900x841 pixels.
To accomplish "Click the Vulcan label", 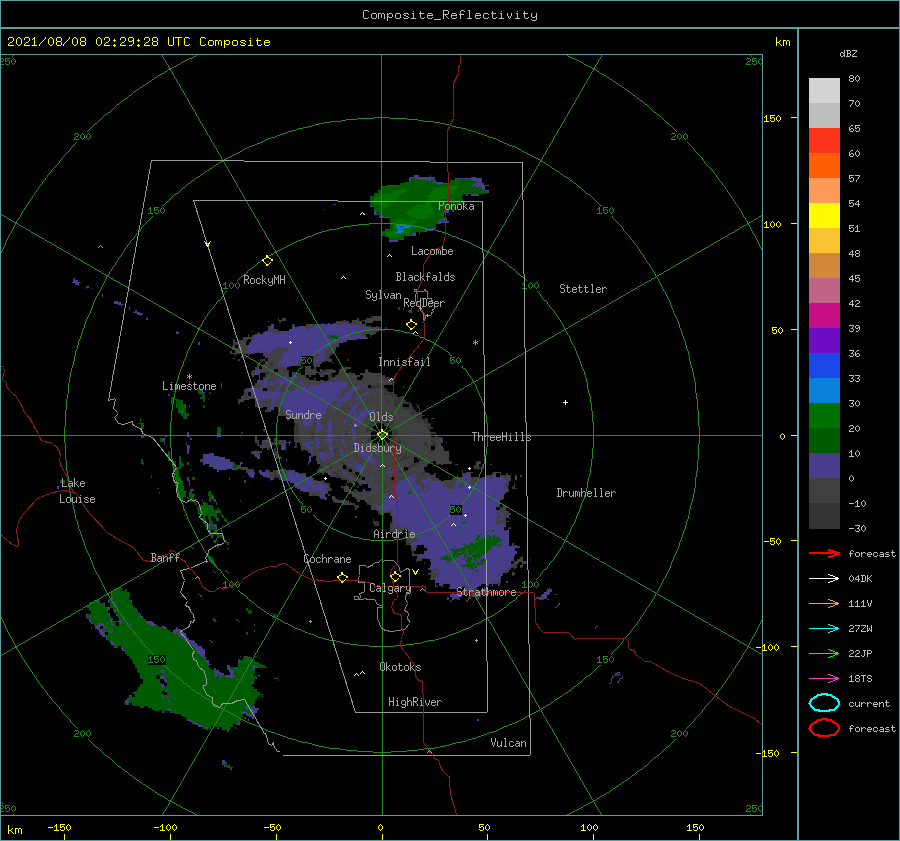I will (508, 743).
